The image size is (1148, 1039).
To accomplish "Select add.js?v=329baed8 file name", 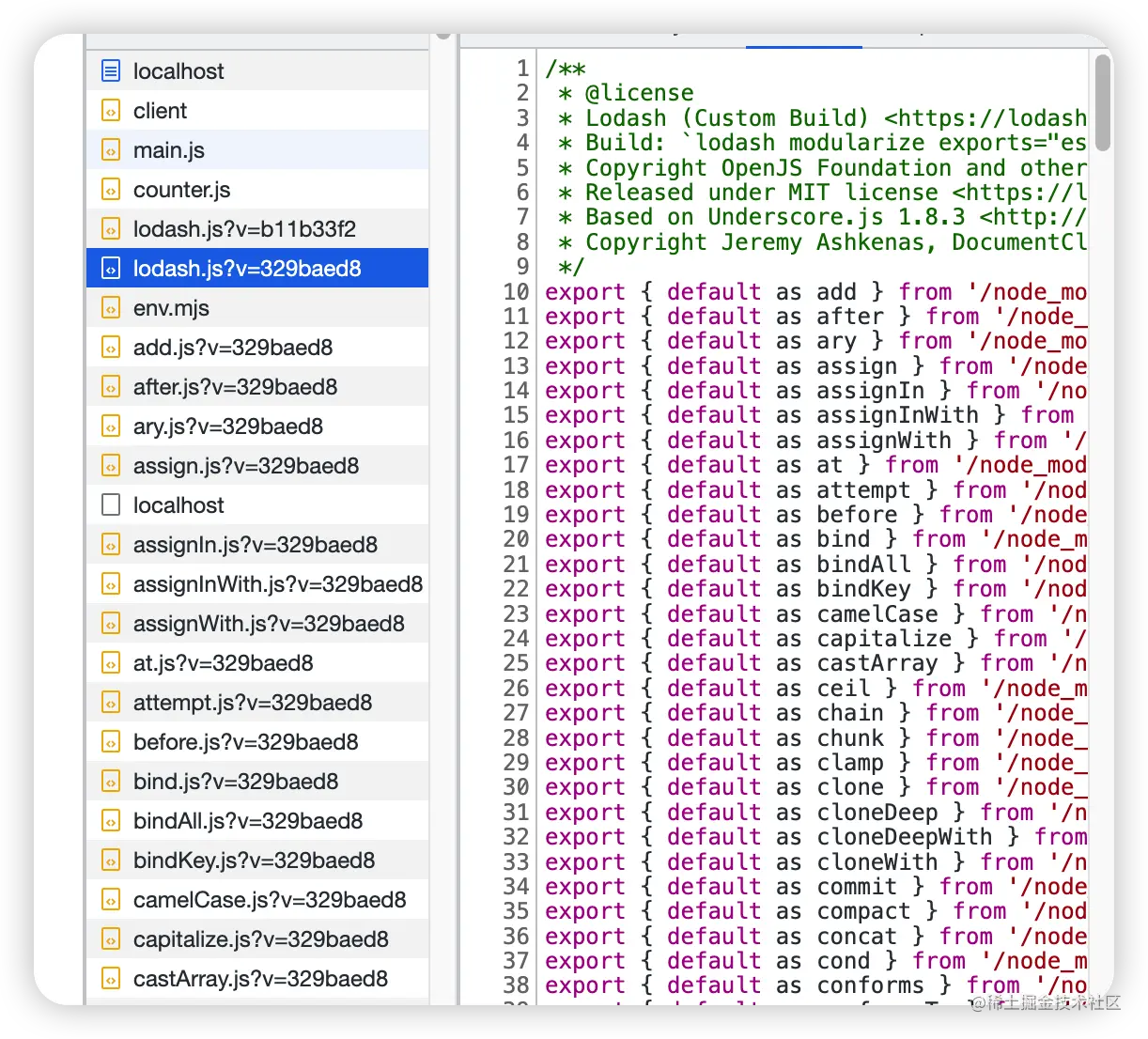I will (233, 348).
